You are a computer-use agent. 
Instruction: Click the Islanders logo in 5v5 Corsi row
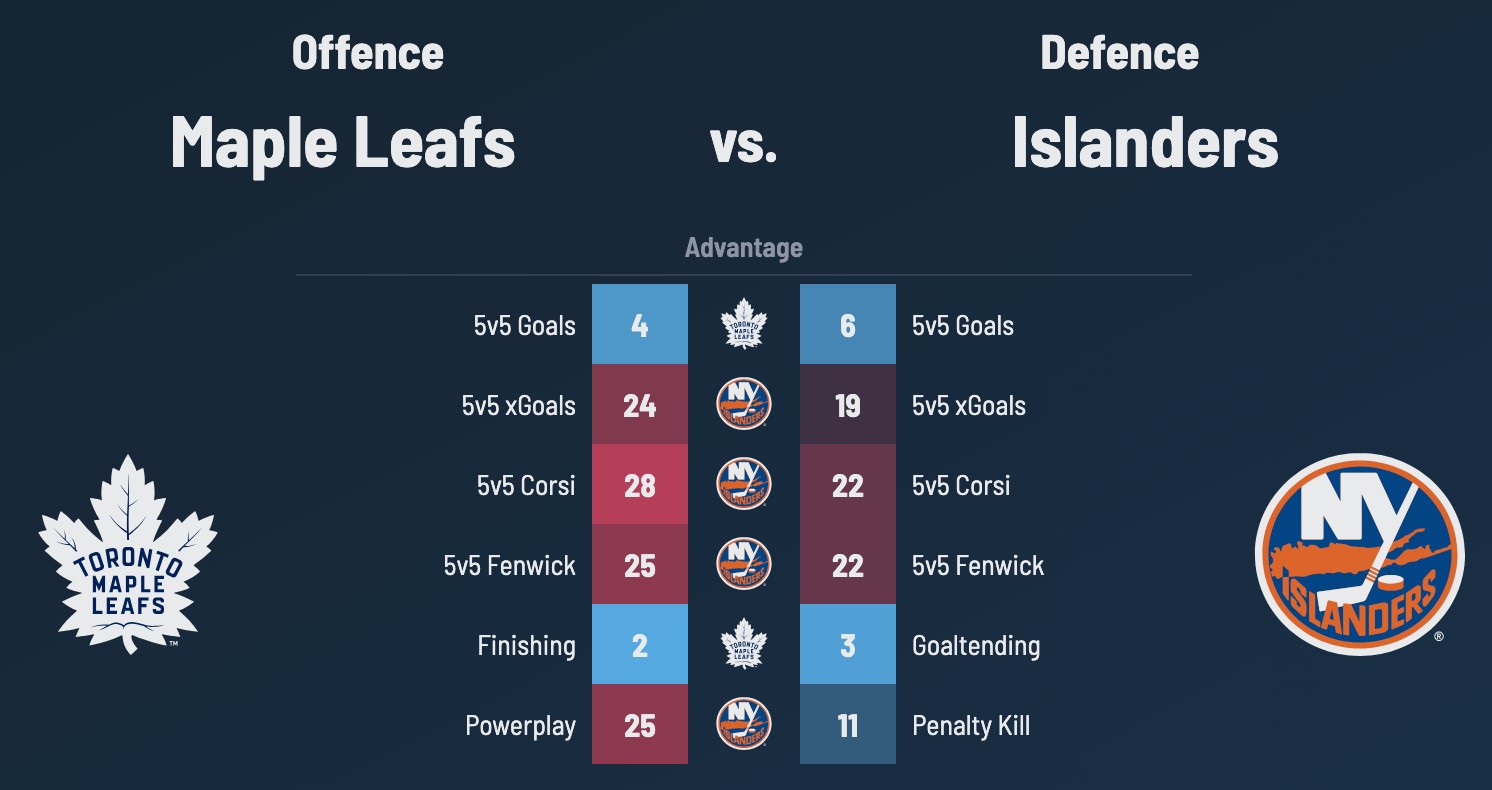(744, 485)
